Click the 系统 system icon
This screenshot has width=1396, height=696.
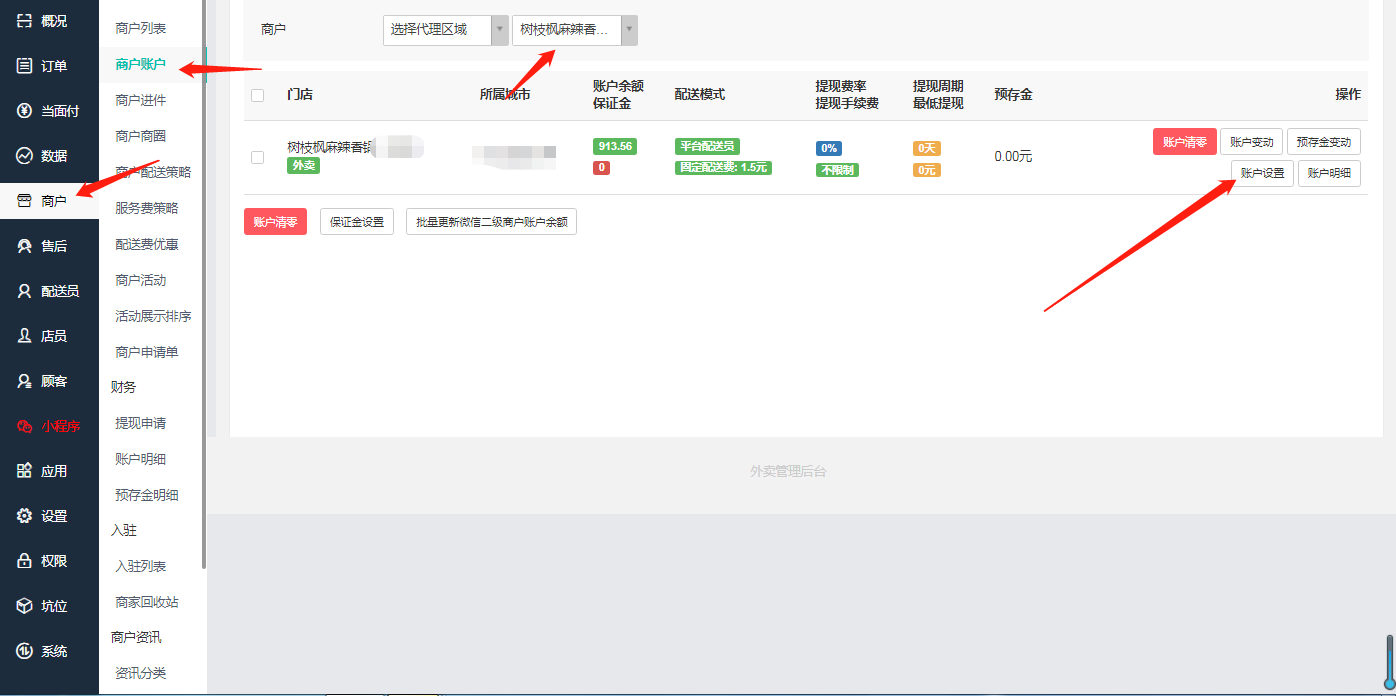click(x=25, y=651)
